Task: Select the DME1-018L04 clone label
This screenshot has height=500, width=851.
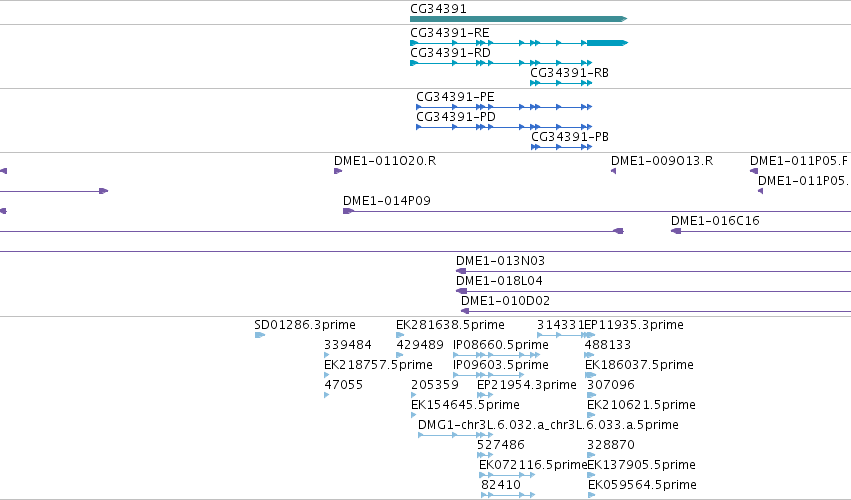Action: (499, 281)
